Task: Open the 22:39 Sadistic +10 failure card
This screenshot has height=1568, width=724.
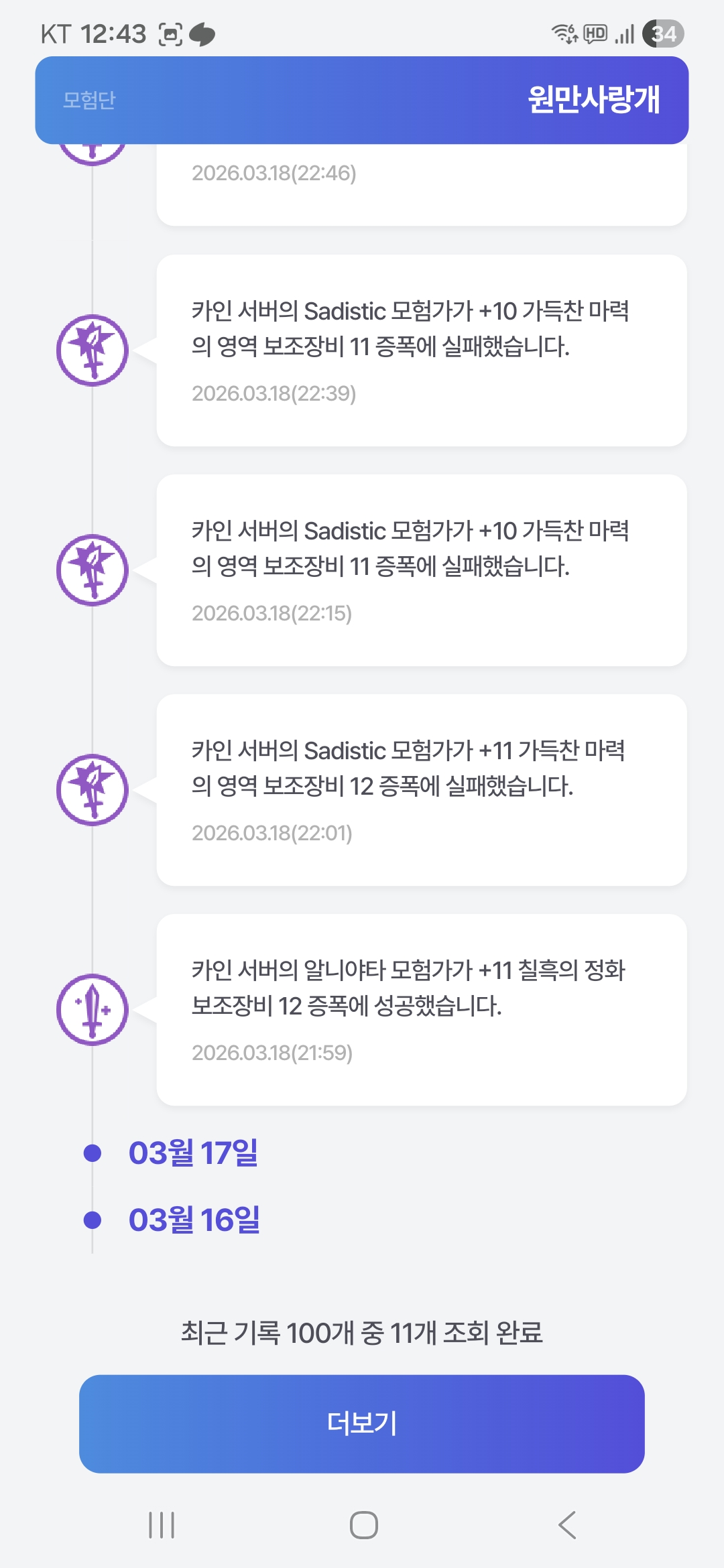Action: 421,350
